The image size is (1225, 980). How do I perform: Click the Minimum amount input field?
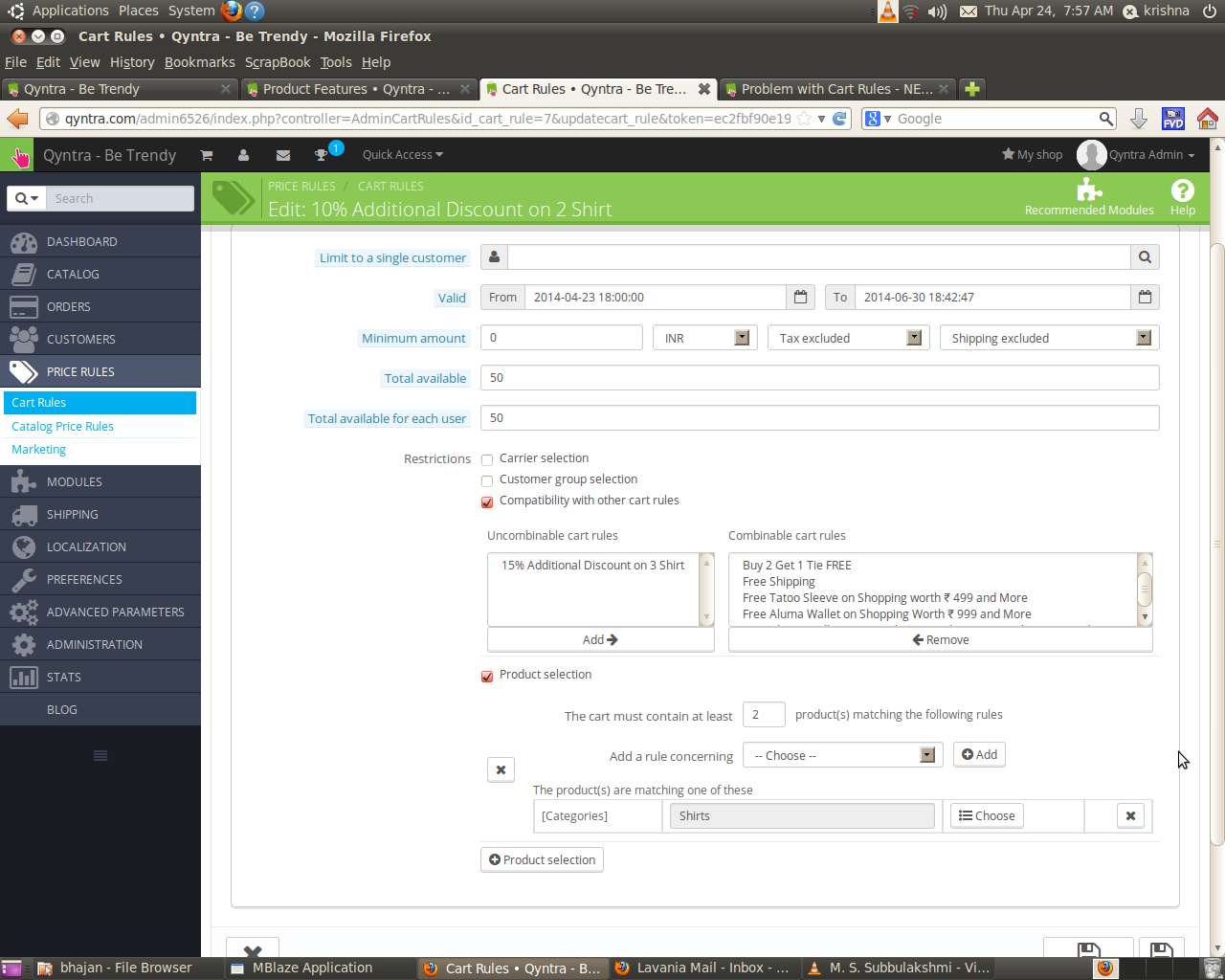pos(562,338)
